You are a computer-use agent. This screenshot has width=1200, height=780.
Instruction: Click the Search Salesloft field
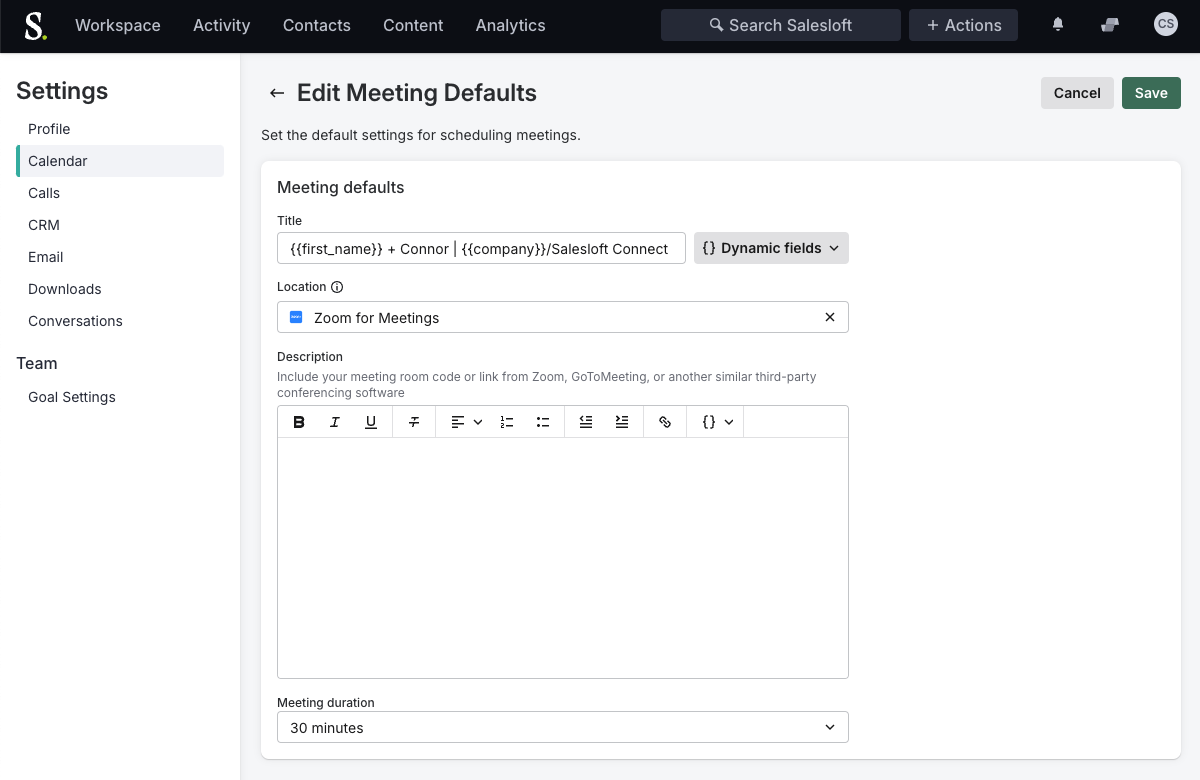point(781,25)
